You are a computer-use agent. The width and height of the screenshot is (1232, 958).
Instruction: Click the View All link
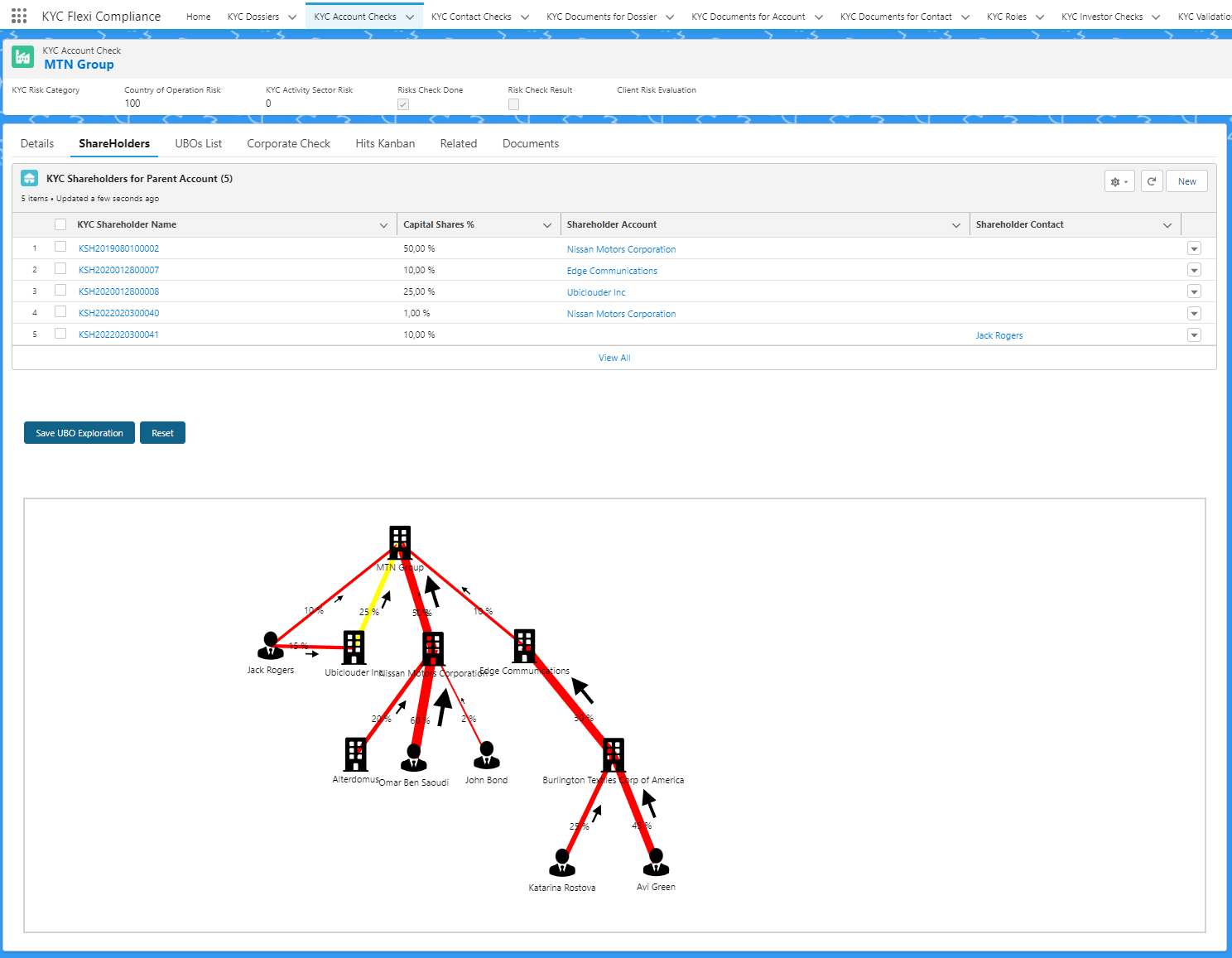[614, 358]
